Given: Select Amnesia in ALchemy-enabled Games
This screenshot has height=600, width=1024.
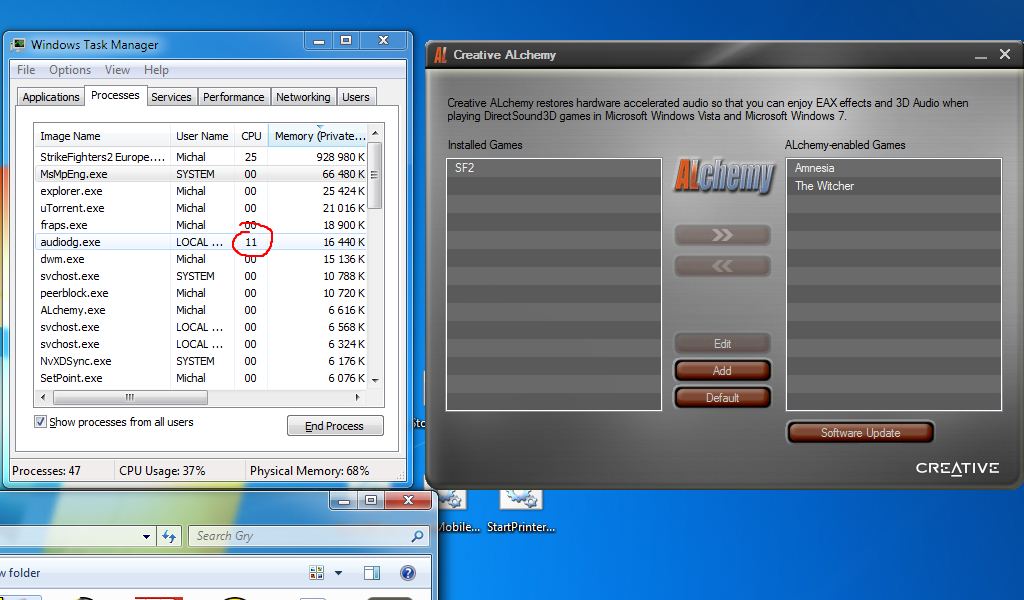Looking at the screenshot, I should tap(893, 168).
